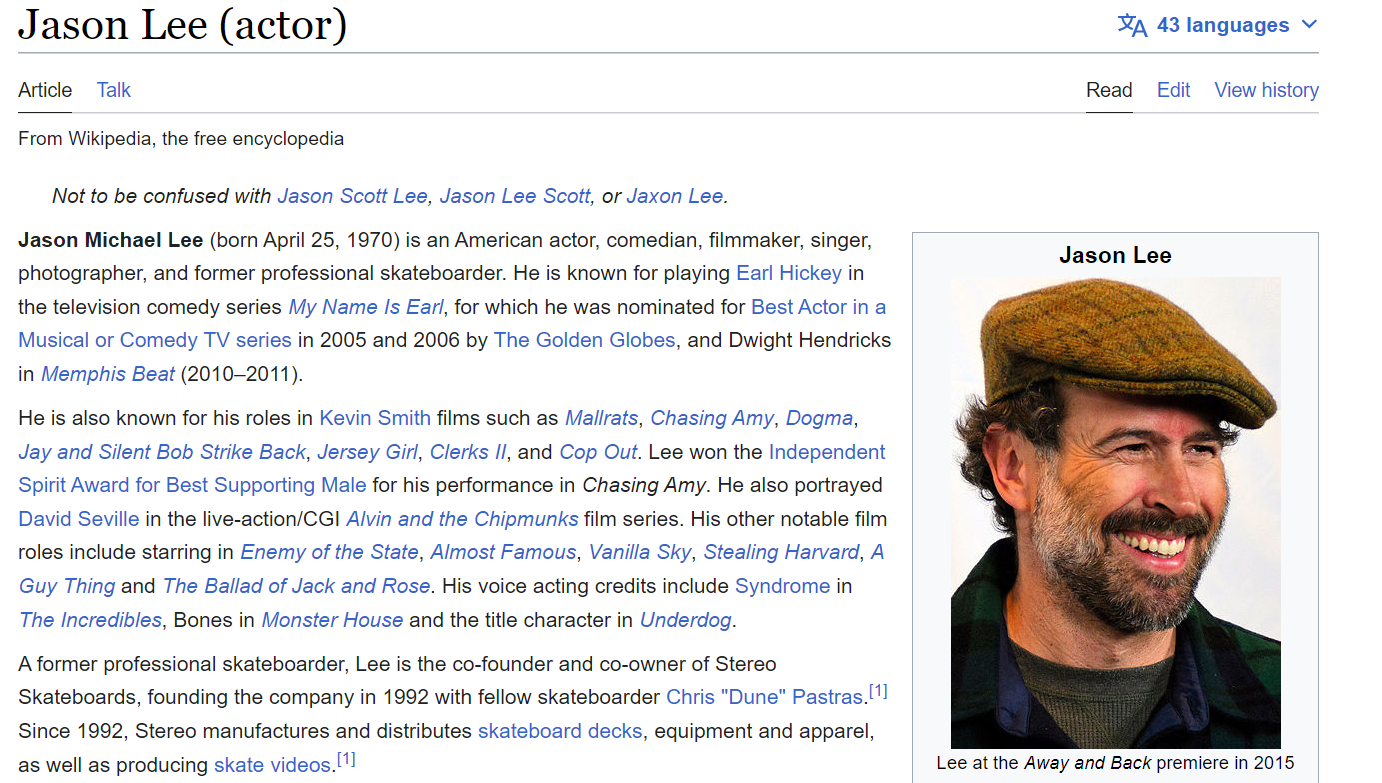This screenshot has height=783, width=1382.
Task: Open the My Name Is Earl link
Action: click(366, 307)
